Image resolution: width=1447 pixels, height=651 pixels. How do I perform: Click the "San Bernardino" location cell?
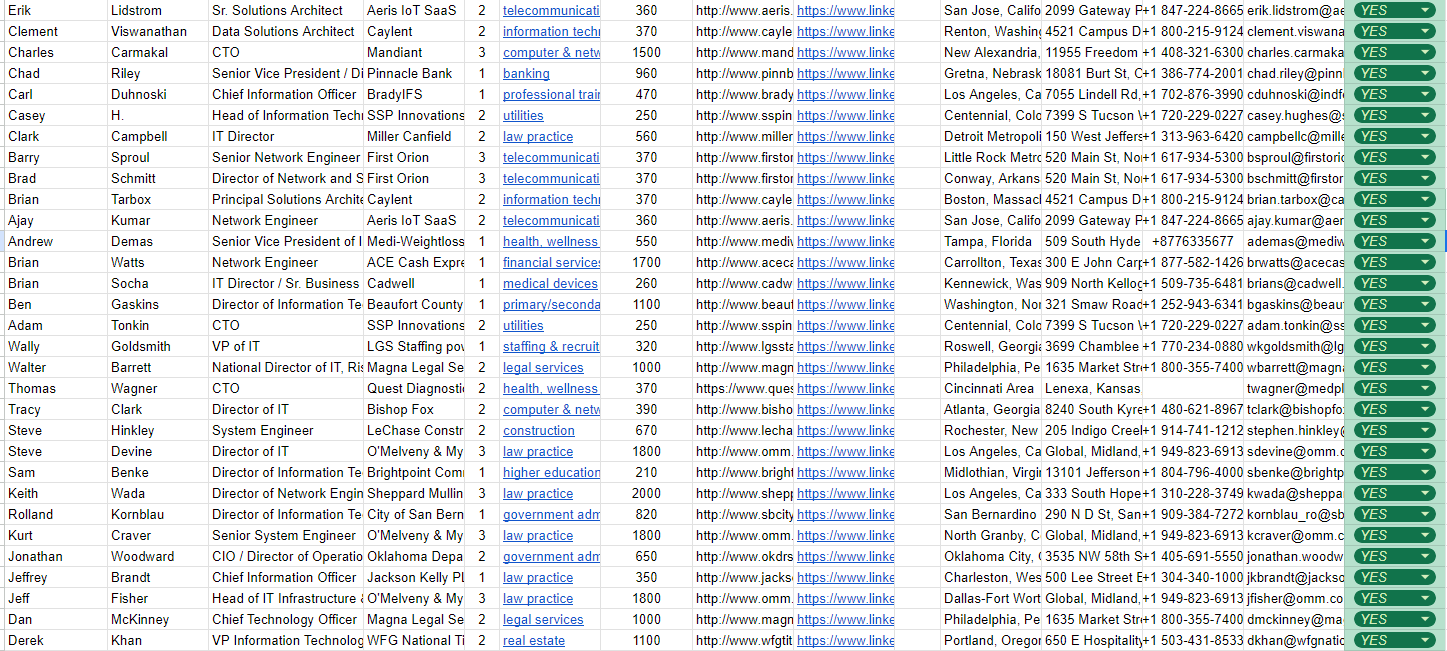pos(991,514)
